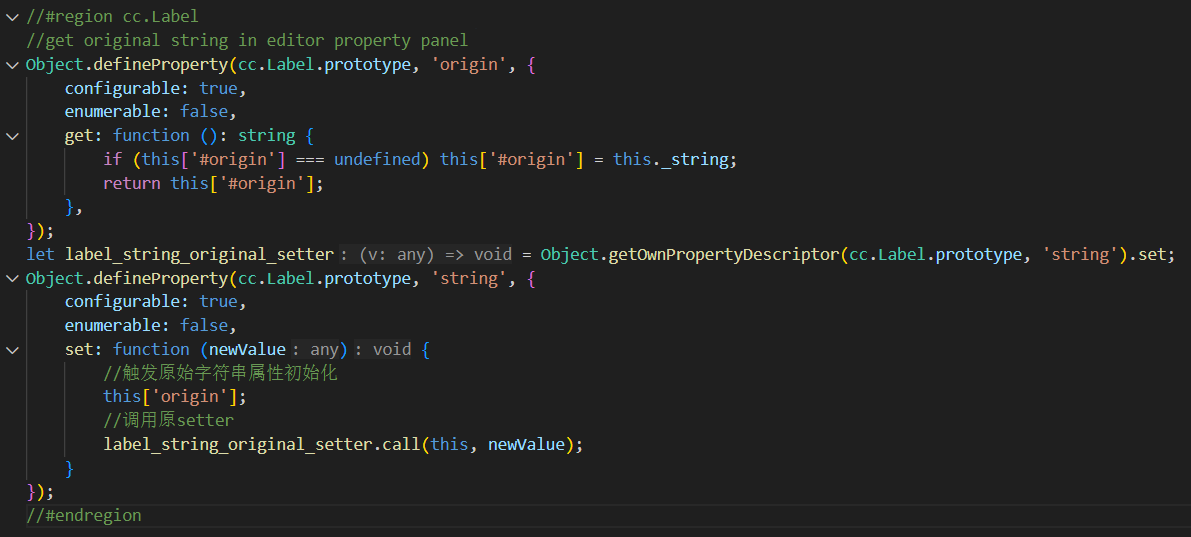The height and width of the screenshot is (537, 1191).
Task: Click the 'set' property key before function (newValue
Action: pyautogui.click(x=79, y=349)
